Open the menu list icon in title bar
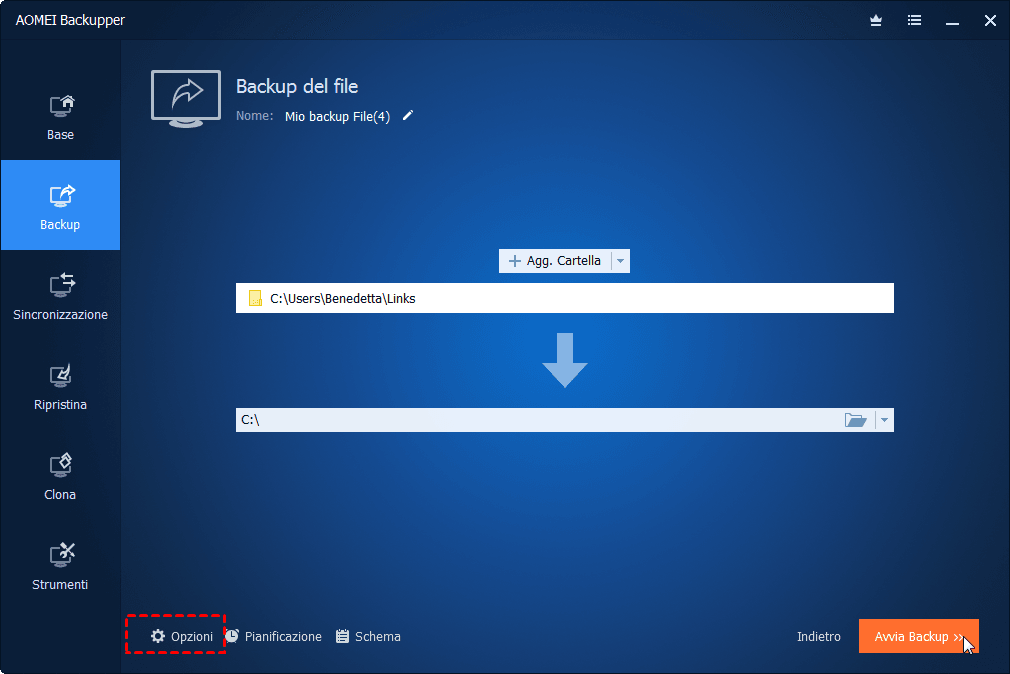The height and width of the screenshot is (674, 1010). click(914, 21)
